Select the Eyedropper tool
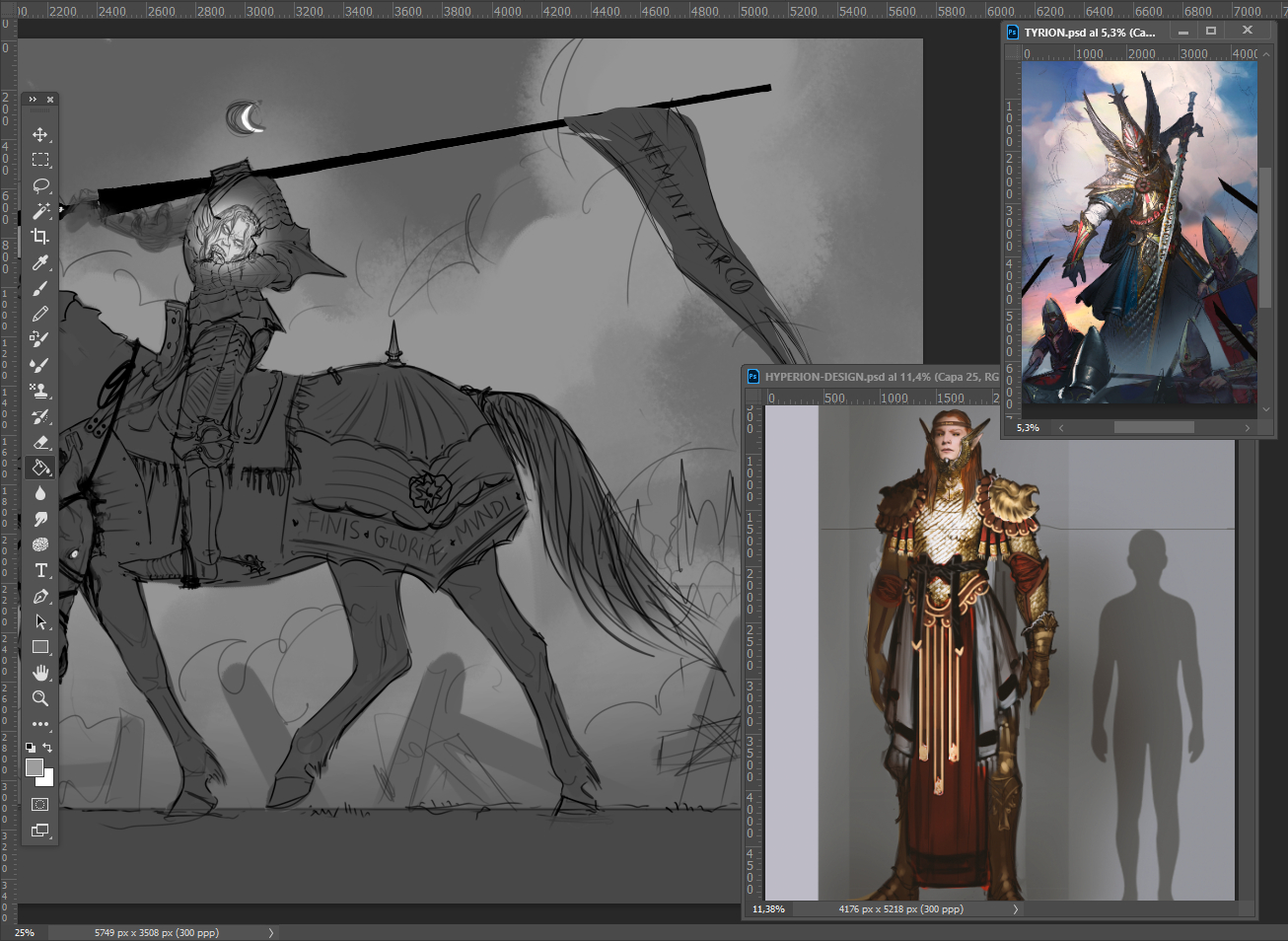The image size is (1288, 941). [x=40, y=262]
